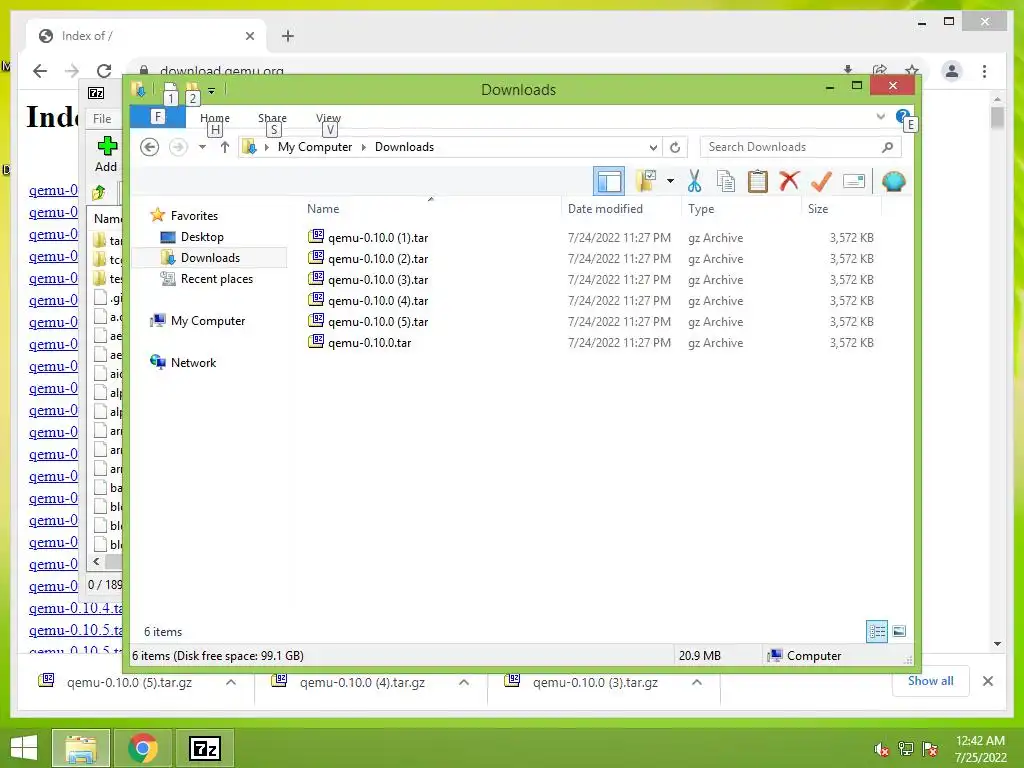Select My Computer in navigation pane
The height and width of the screenshot is (768, 1024).
[x=208, y=321]
